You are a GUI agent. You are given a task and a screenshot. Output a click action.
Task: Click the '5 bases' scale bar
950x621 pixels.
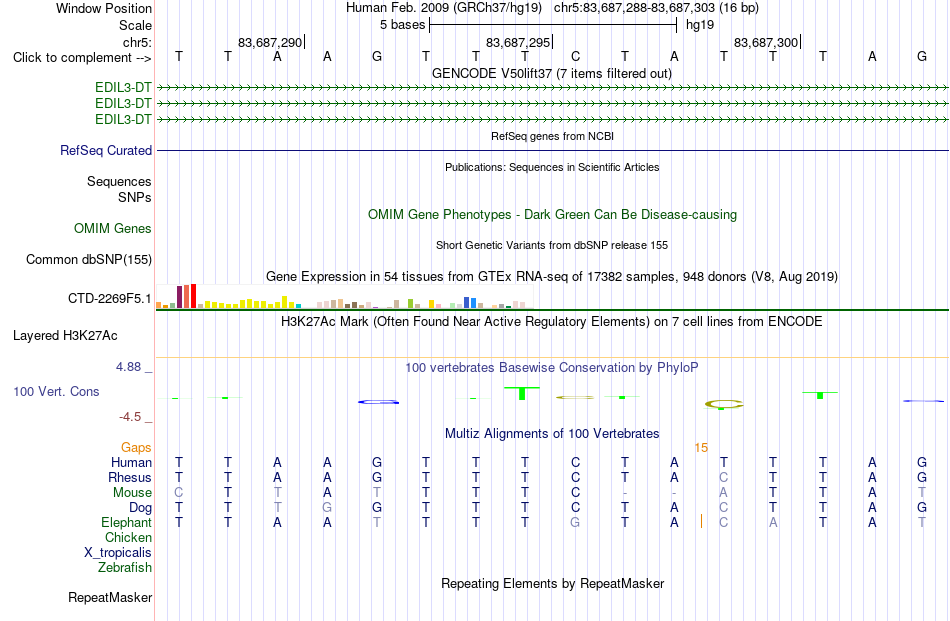pos(553,25)
